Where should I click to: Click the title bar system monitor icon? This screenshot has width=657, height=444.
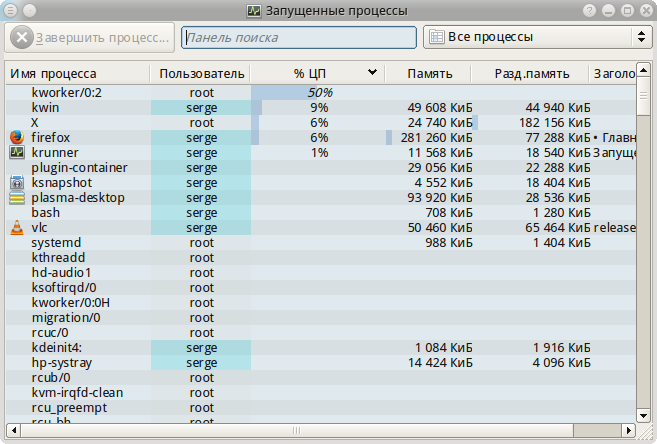tap(253, 10)
